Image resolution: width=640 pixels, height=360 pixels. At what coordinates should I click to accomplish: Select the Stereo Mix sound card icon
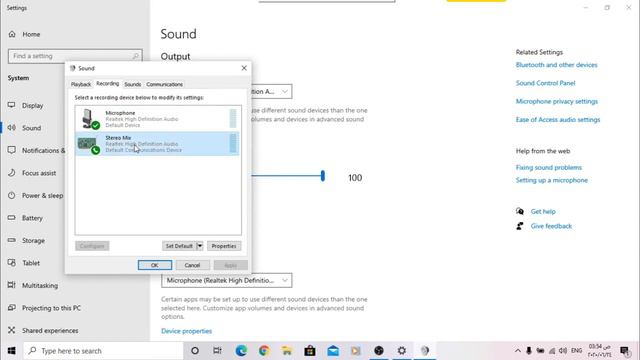pos(89,144)
